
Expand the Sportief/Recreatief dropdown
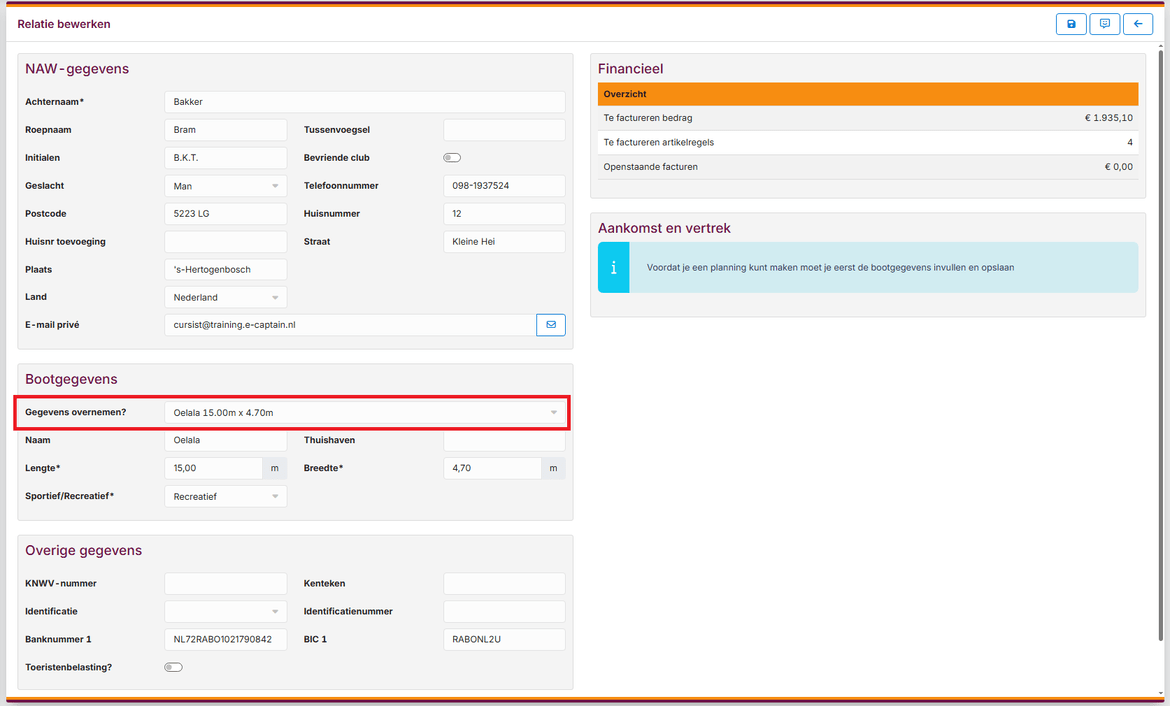click(x=225, y=496)
